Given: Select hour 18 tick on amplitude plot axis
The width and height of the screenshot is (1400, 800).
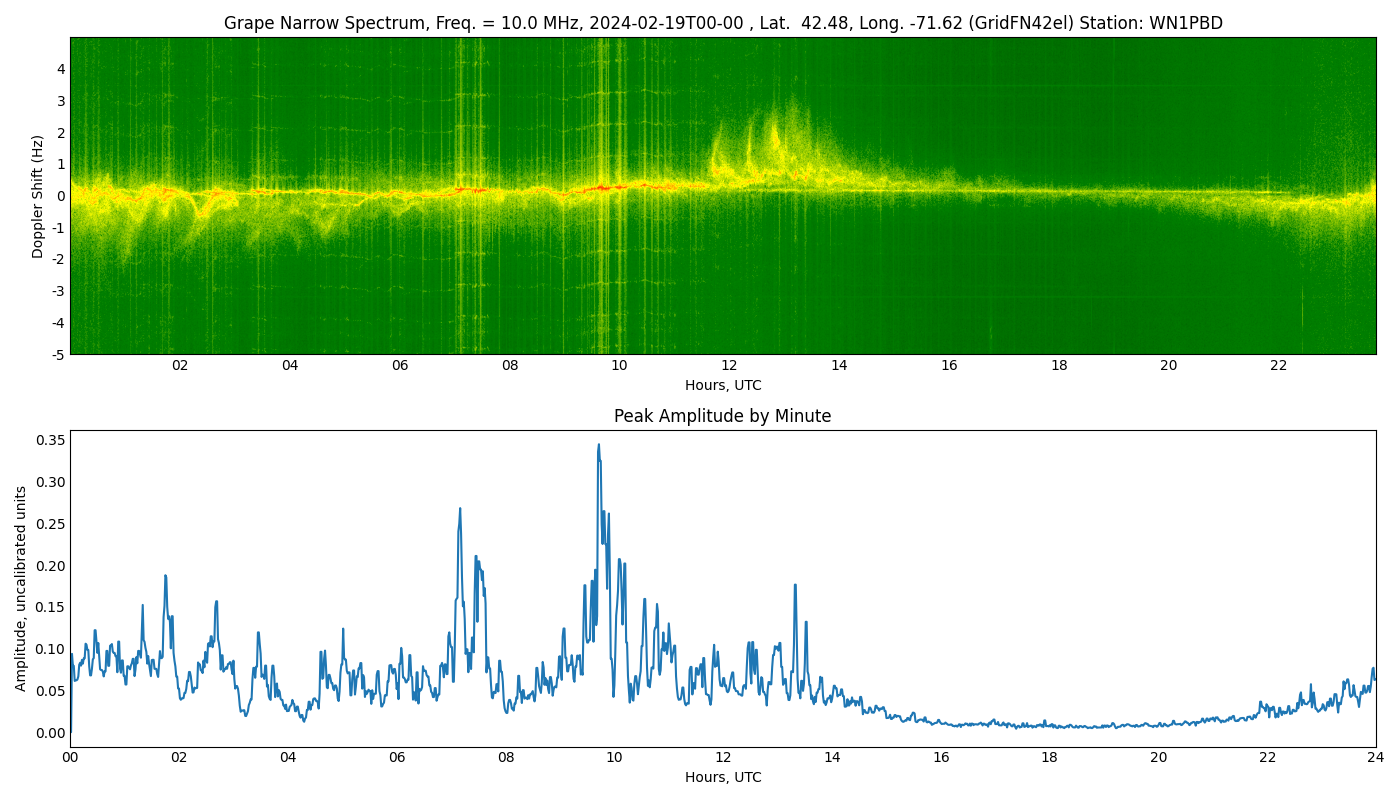Looking at the screenshot, I should pos(1049,758).
